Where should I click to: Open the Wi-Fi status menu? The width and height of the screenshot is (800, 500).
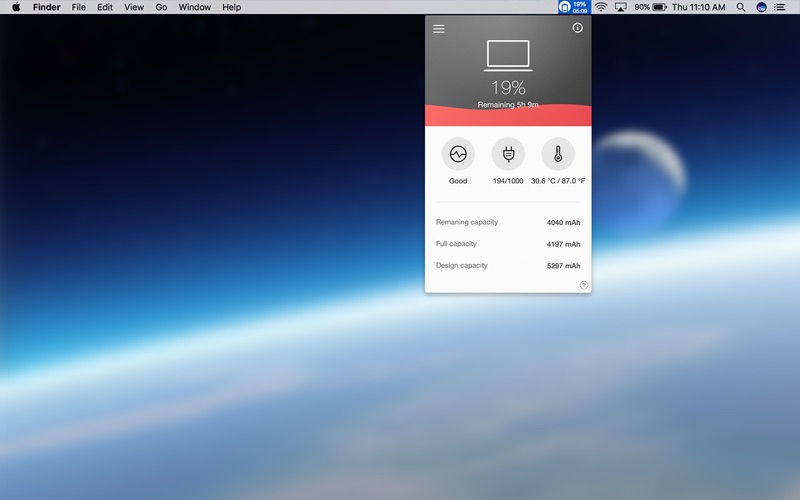[601, 7]
